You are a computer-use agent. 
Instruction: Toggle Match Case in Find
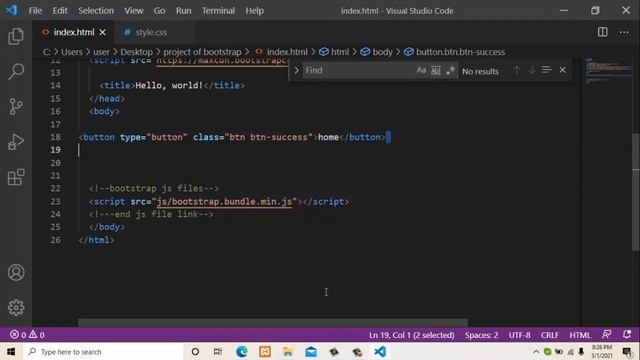point(421,71)
